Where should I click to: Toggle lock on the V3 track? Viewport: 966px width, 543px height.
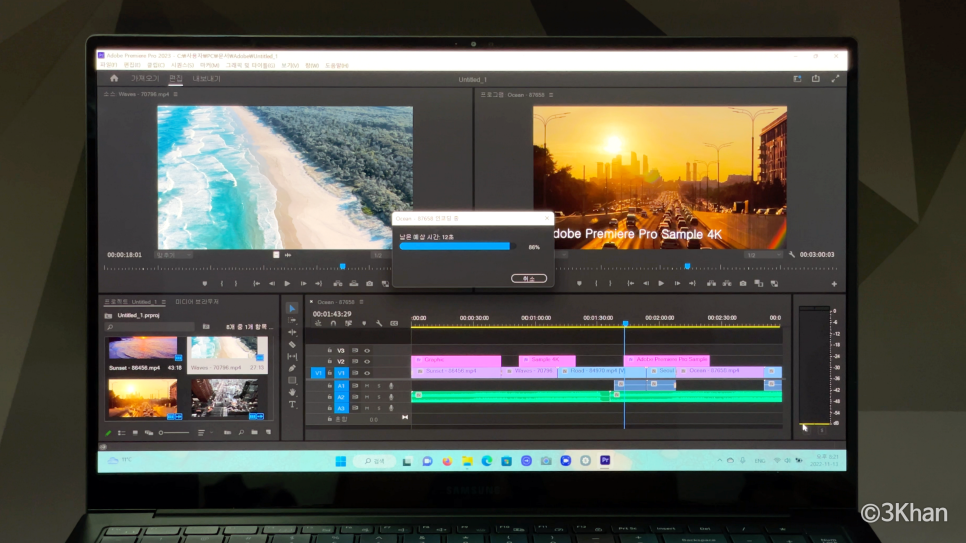coord(329,350)
